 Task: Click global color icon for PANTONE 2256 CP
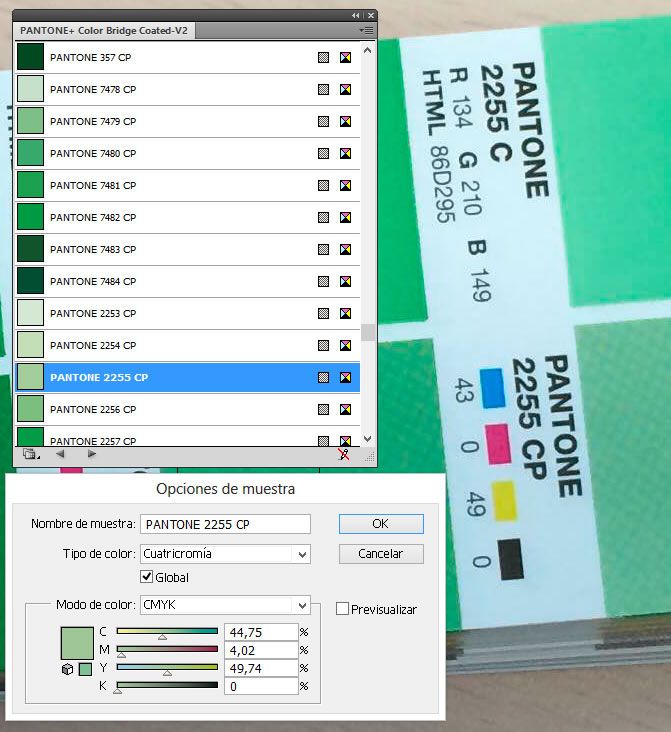coord(323,409)
